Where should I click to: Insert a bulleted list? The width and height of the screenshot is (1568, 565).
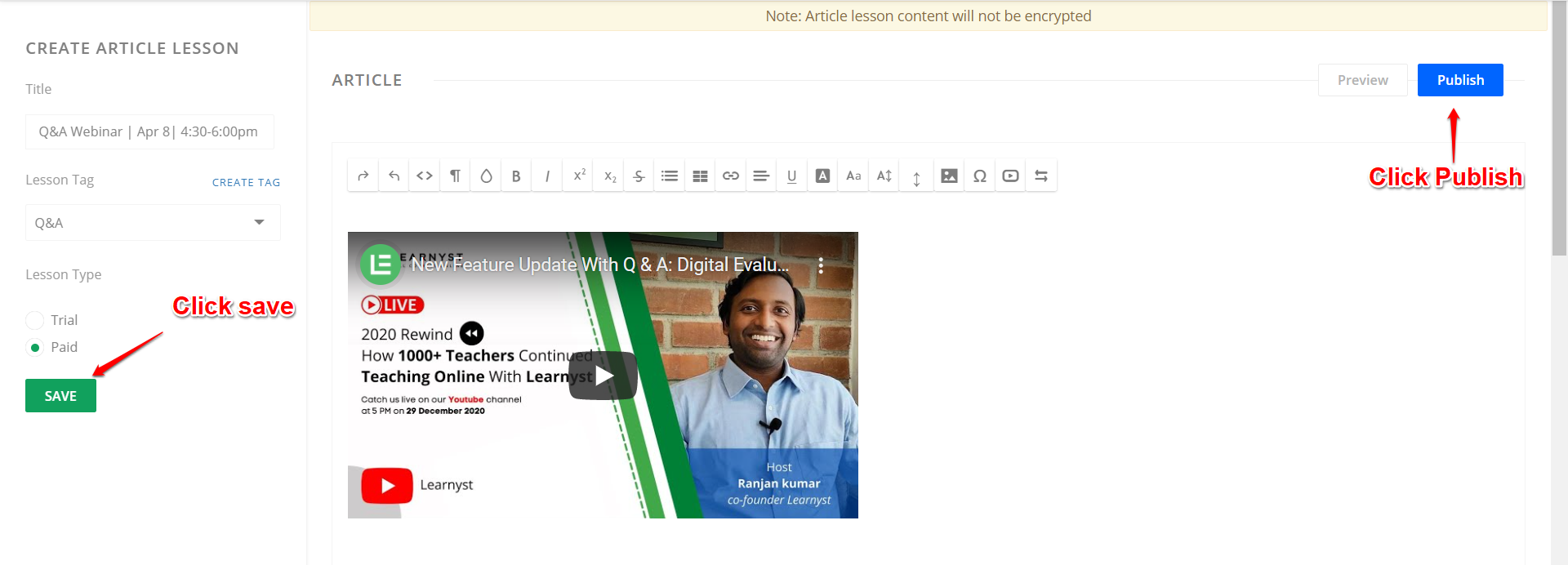click(x=670, y=176)
